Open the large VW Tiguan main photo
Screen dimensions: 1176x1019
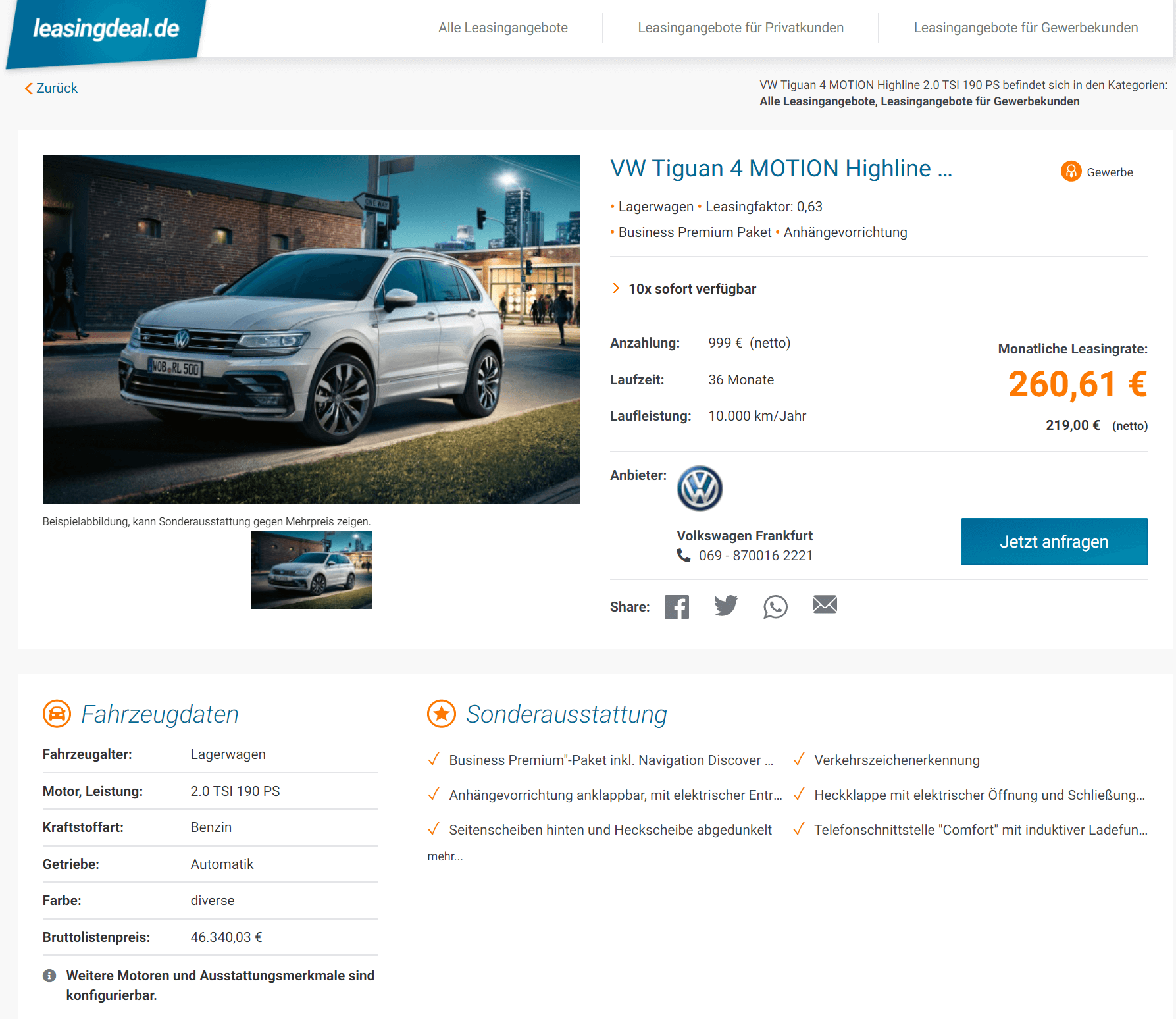[311, 330]
